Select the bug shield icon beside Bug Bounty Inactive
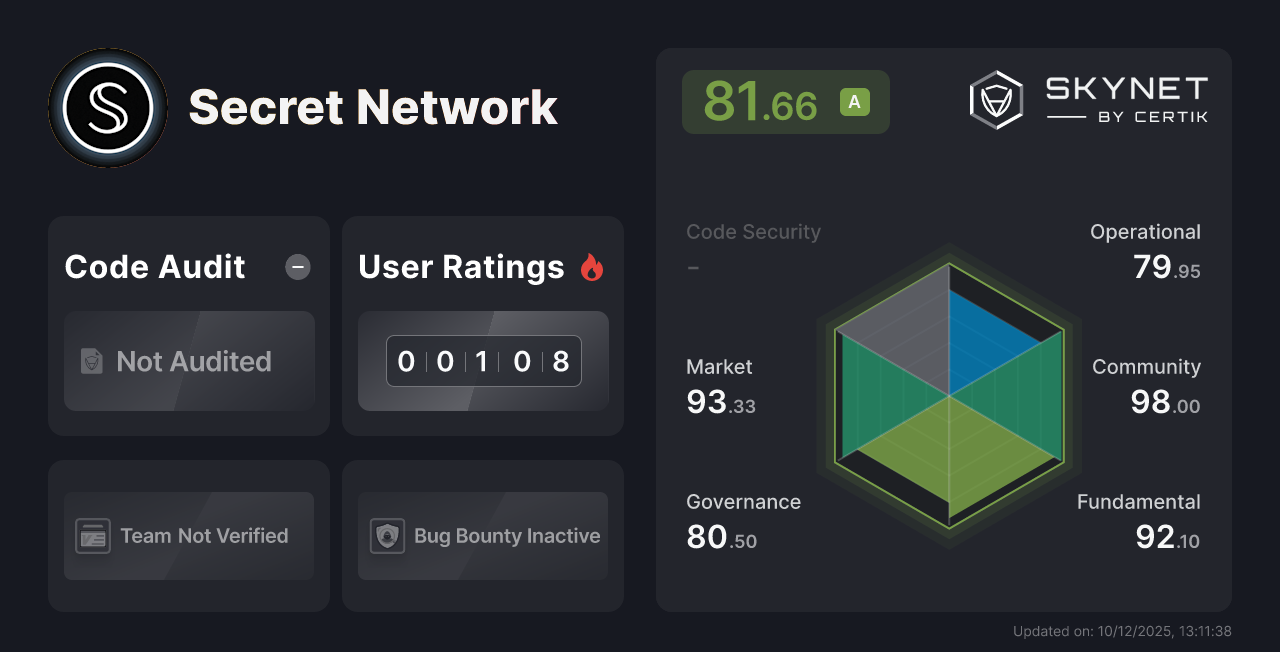Image resolution: width=1280 pixels, height=652 pixels. 387,536
